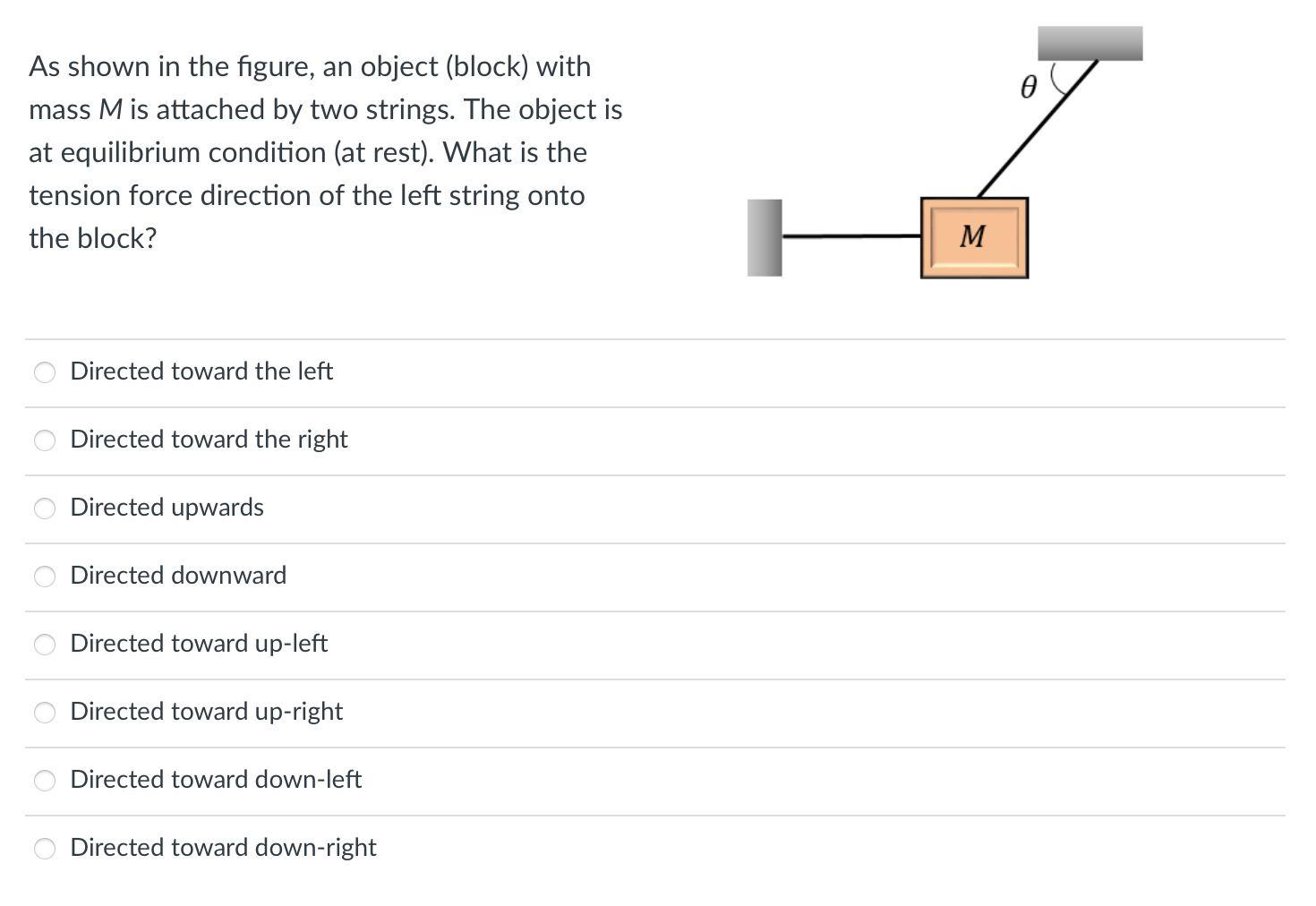Click the 'Directed toward up-left' answer text
This screenshot has width=1316, height=906.
pyautogui.click(x=198, y=643)
